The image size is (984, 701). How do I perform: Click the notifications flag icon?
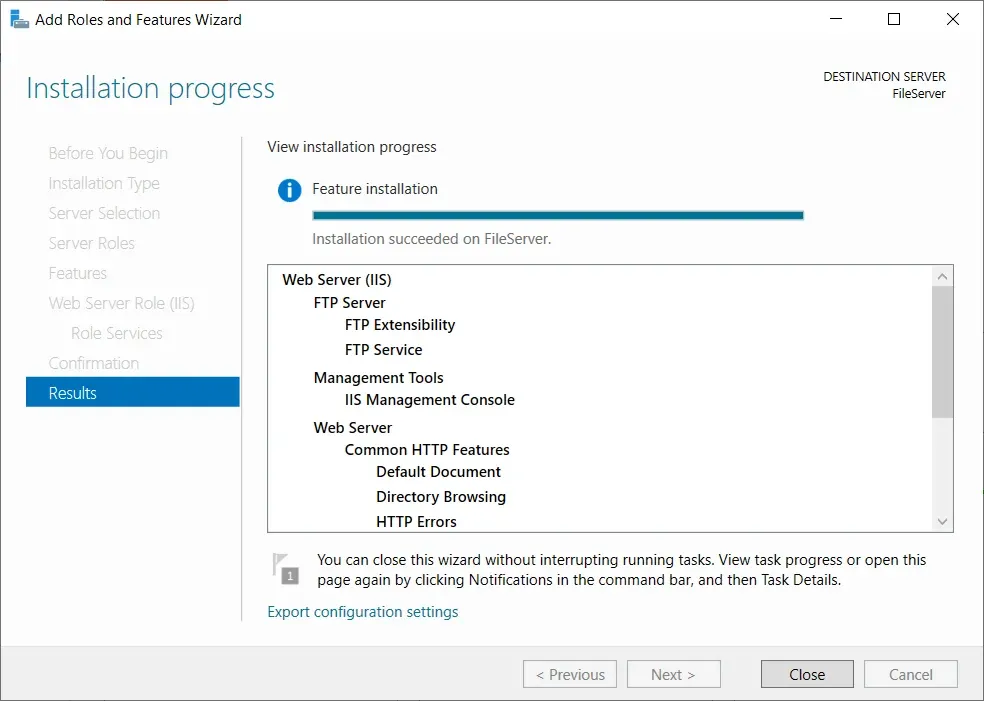[286, 568]
